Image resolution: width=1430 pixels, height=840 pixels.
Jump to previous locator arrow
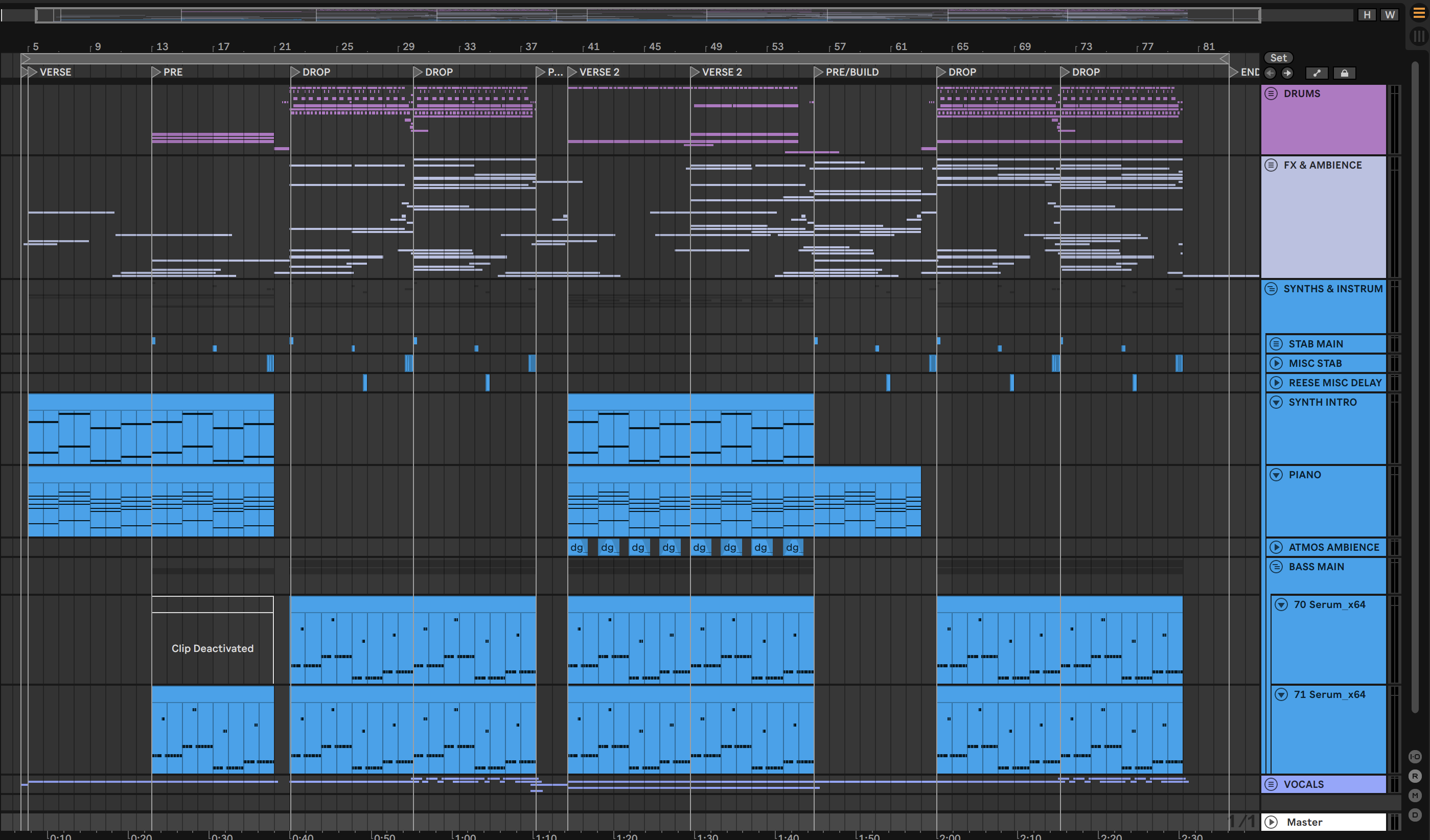coord(1270,73)
